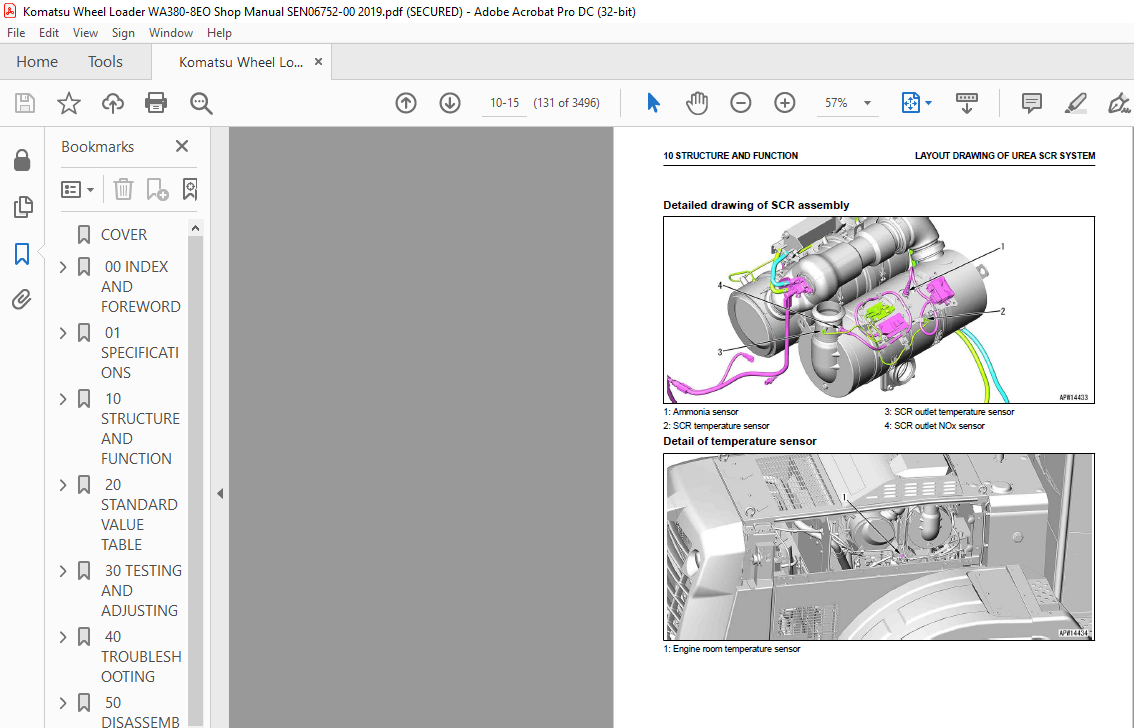Open 10 STRUCTURE AND FUNCTION bookmark

[x=140, y=428]
